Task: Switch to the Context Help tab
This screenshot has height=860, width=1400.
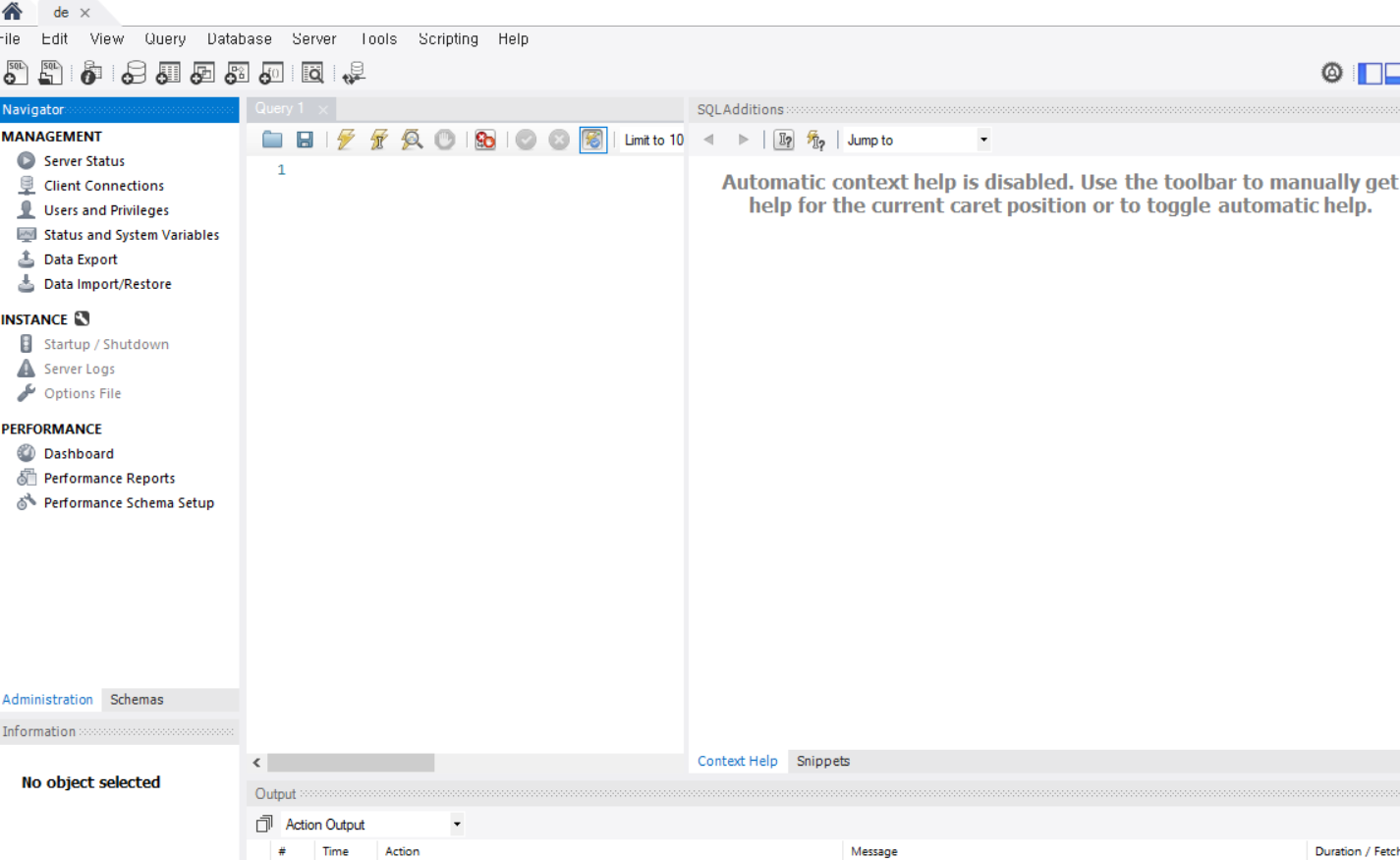Action: (738, 762)
